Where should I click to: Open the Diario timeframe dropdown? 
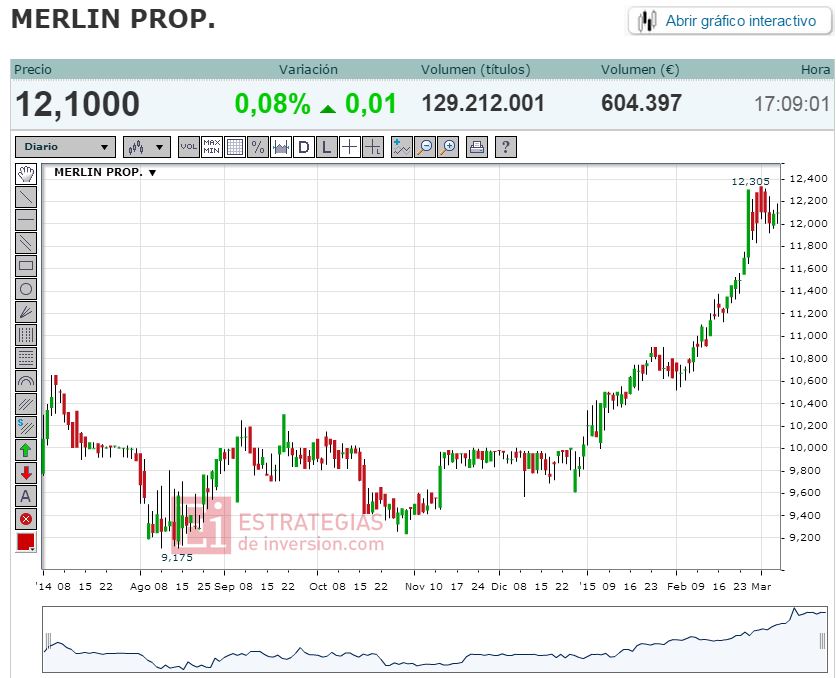[65, 147]
